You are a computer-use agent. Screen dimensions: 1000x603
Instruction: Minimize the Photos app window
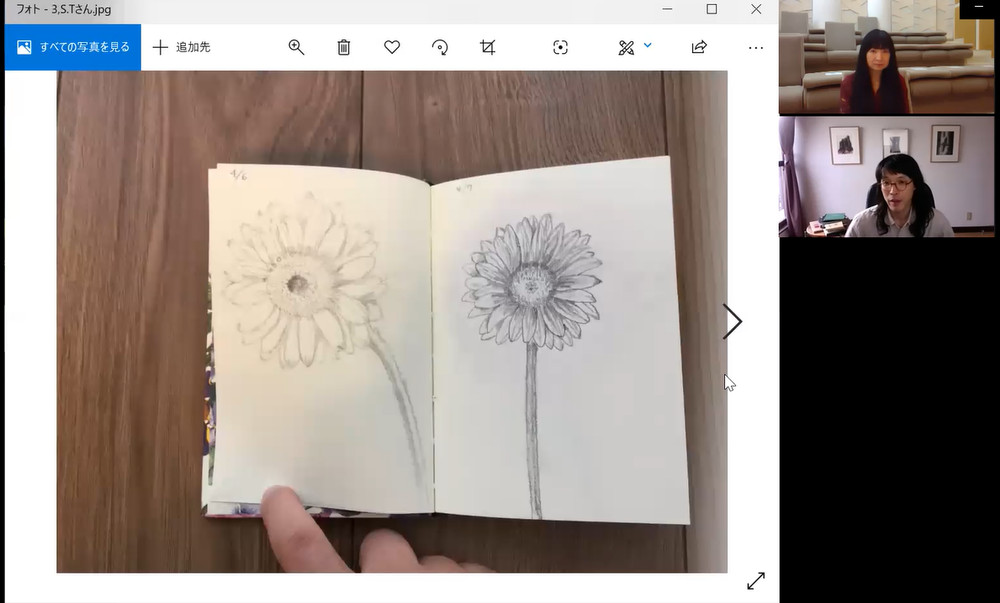pyautogui.click(x=667, y=9)
